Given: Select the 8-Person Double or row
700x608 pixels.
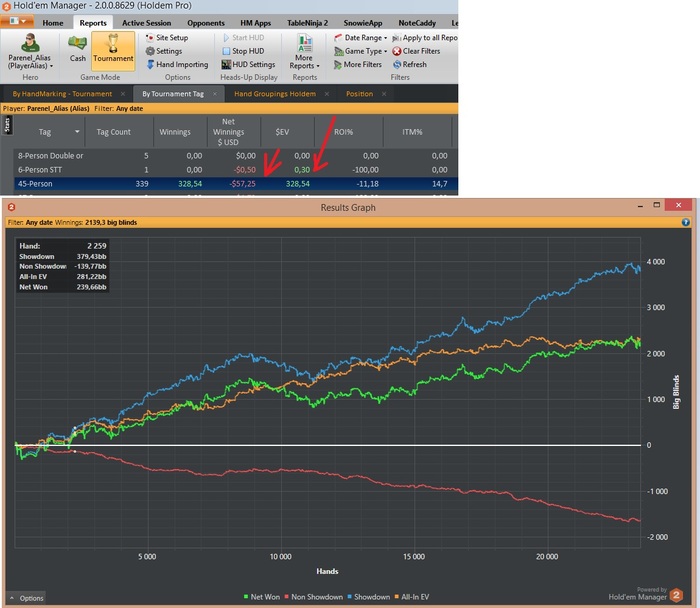Looking at the screenshot, I should coord(235,156).
